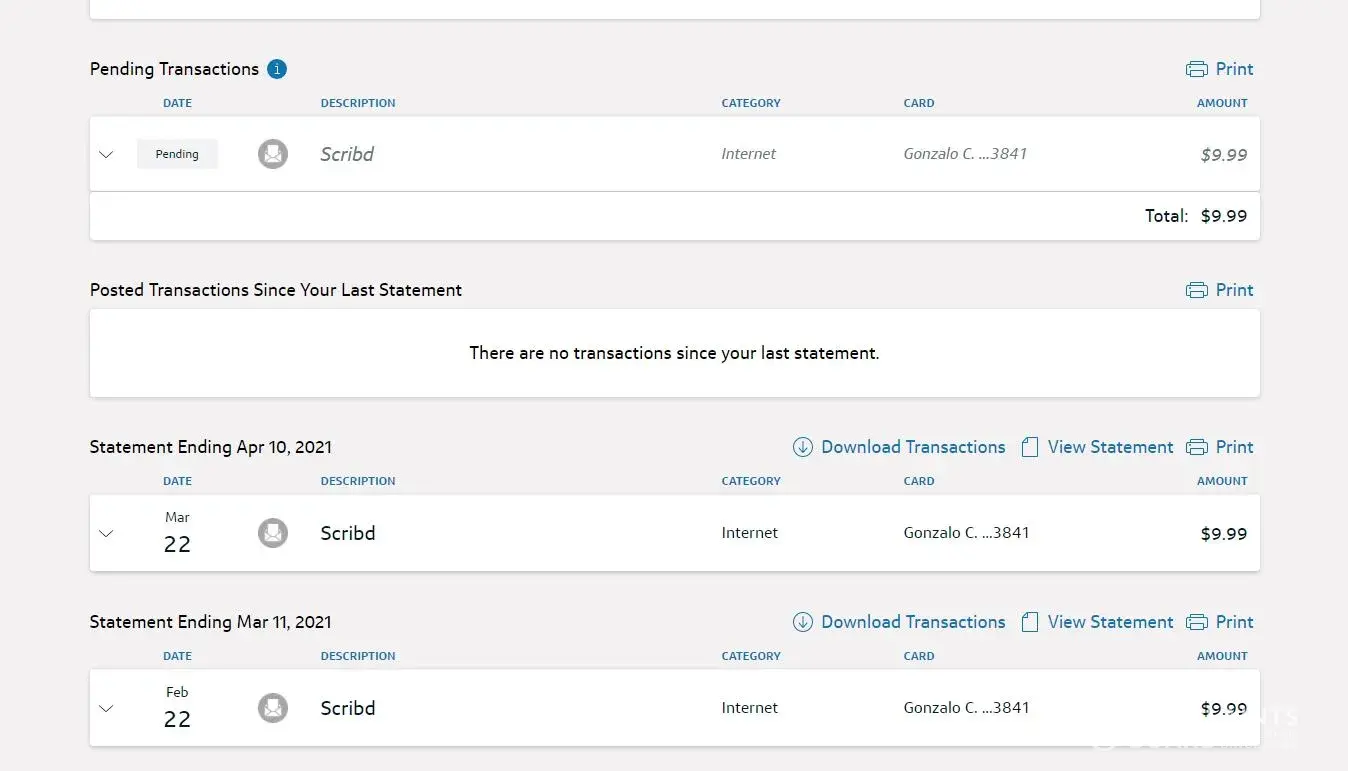Image resolution: width=1348 pixels, height=771 pixels.
Task: Click document icon for Apr 10, 2021 statement
Action: coord(1029,447)
